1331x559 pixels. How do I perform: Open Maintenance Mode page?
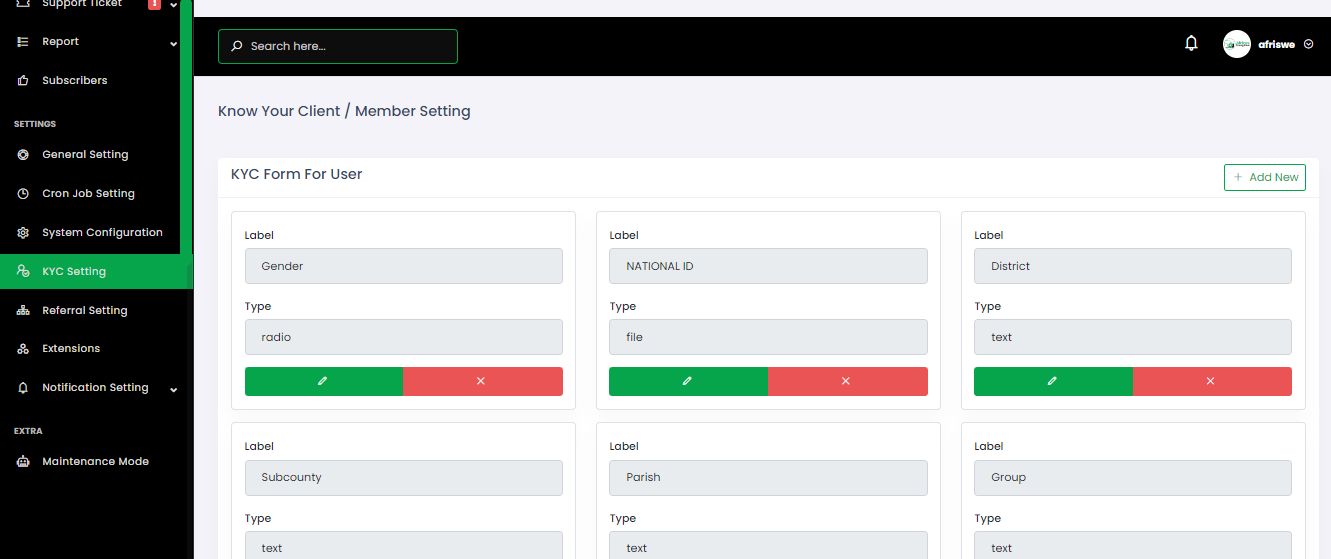[x=96, y=461]
